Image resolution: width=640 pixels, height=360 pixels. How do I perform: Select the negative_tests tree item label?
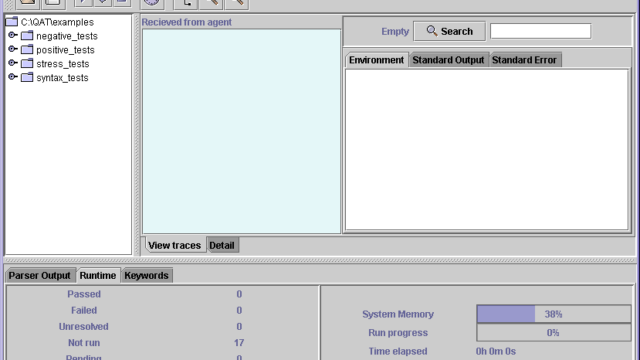[67, 36]
